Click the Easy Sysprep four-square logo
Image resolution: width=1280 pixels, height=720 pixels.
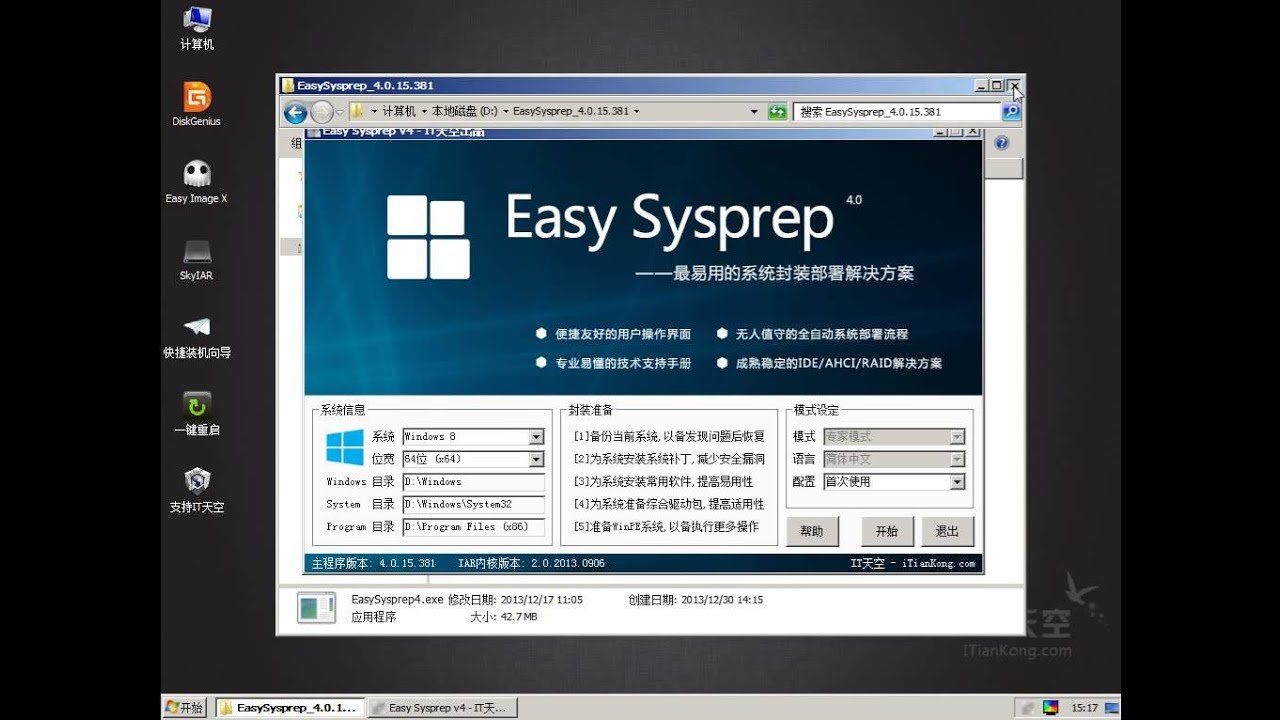click(427, 236)
